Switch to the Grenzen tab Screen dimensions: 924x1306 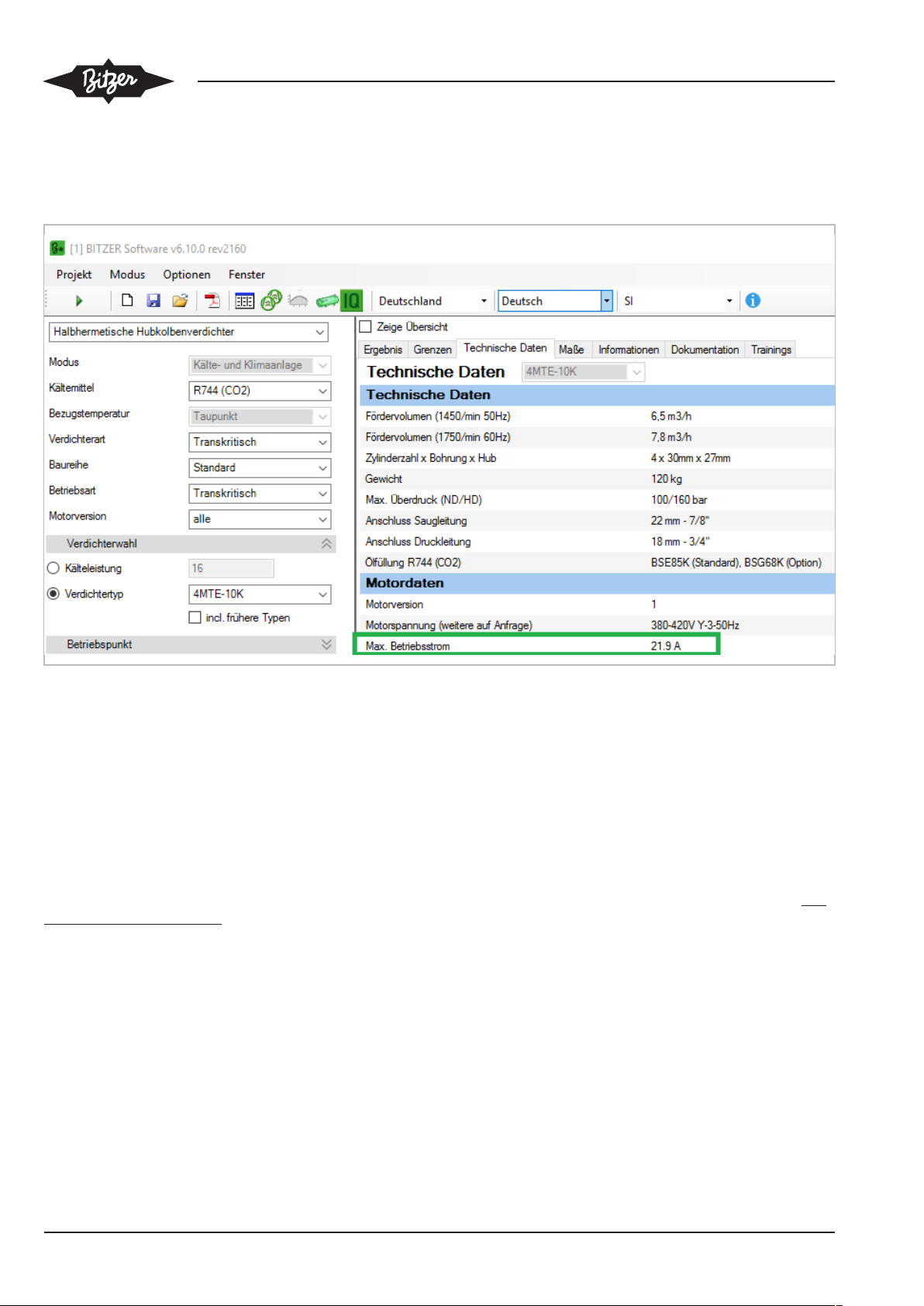pyautogui.click(x=433, y=350)
